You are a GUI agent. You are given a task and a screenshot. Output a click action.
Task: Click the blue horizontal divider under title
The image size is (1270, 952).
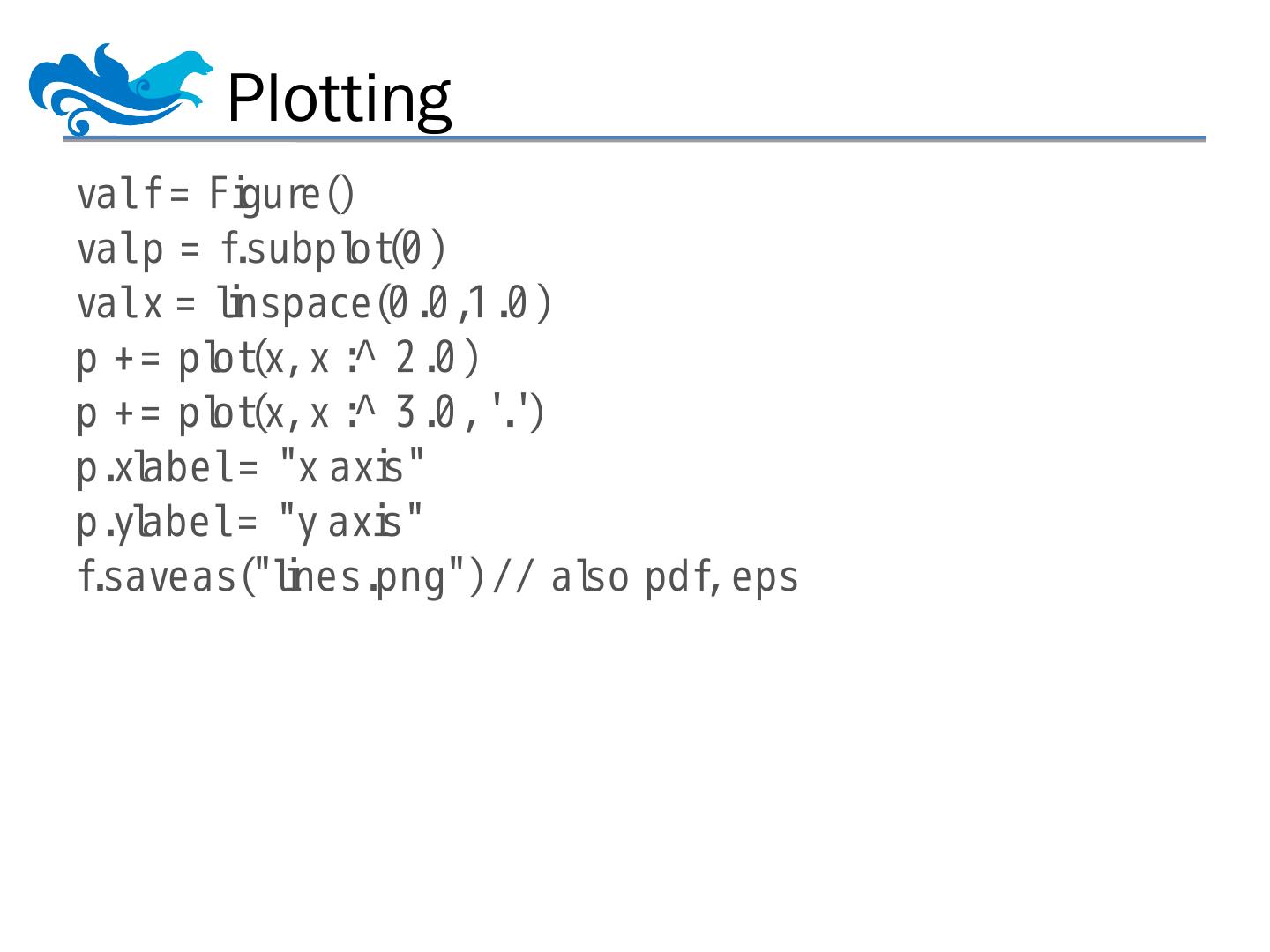(x=635, y=139)
